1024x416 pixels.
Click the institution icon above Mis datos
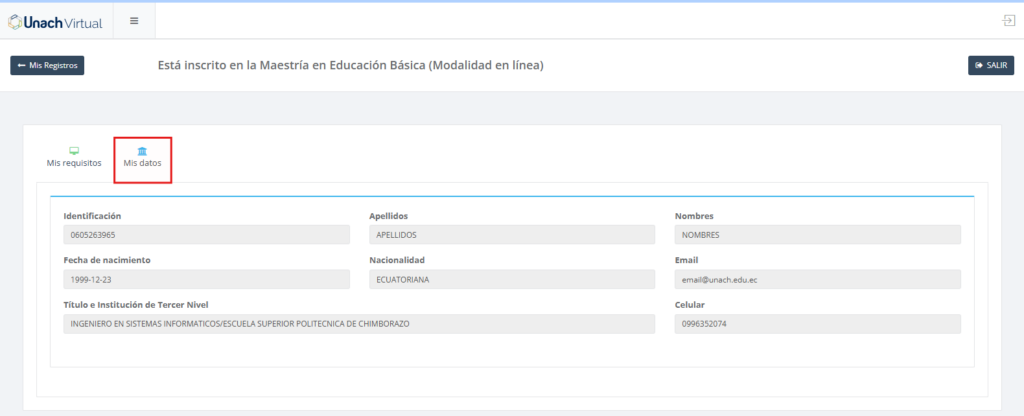click(142, 150)
